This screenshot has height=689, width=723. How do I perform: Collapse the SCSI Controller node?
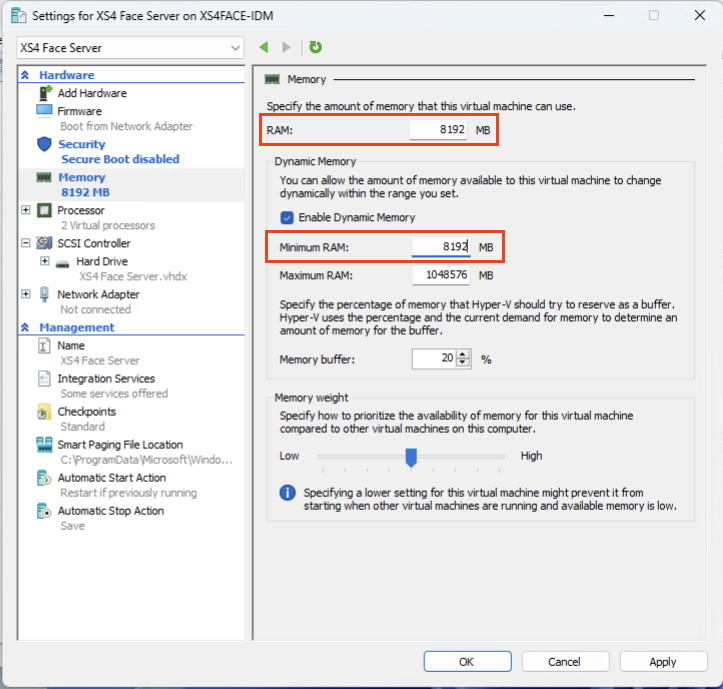click(26, 243)
